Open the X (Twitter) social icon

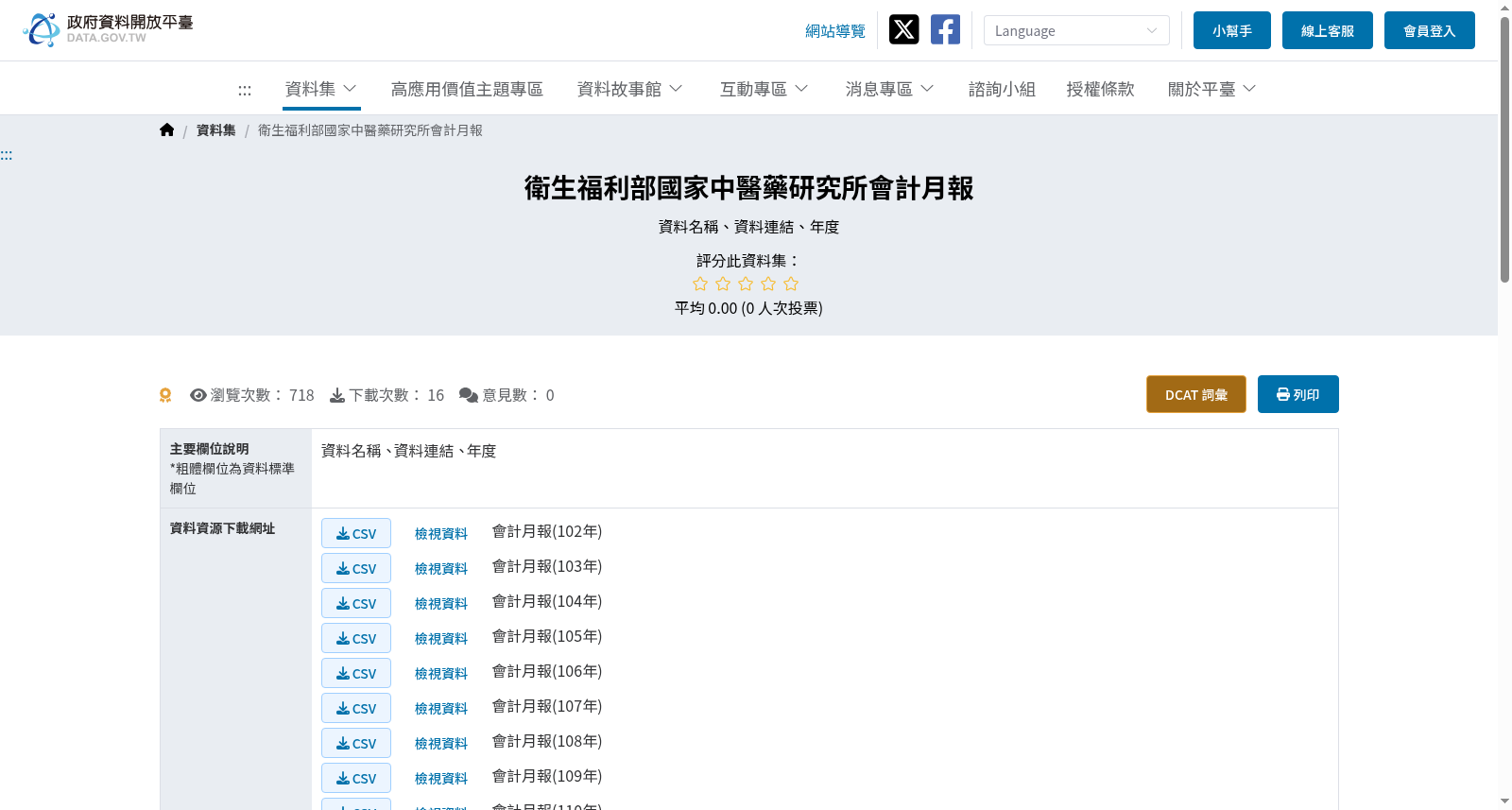point(903,29)
